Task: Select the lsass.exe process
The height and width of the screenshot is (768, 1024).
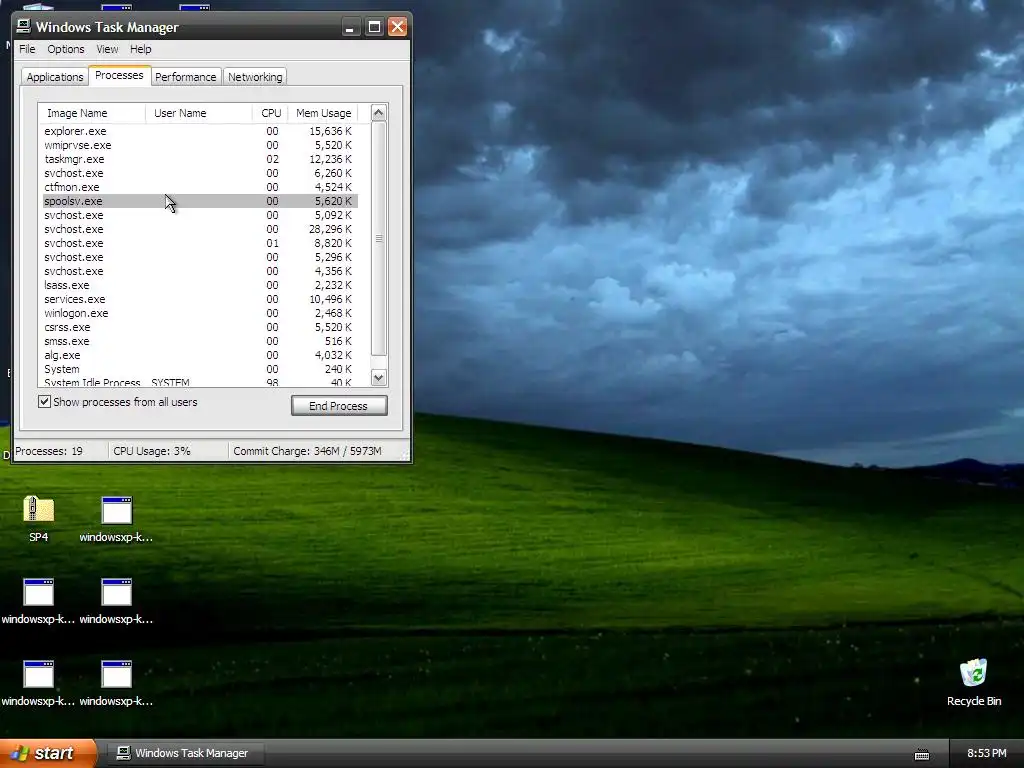Action: [x=200, y=285]
